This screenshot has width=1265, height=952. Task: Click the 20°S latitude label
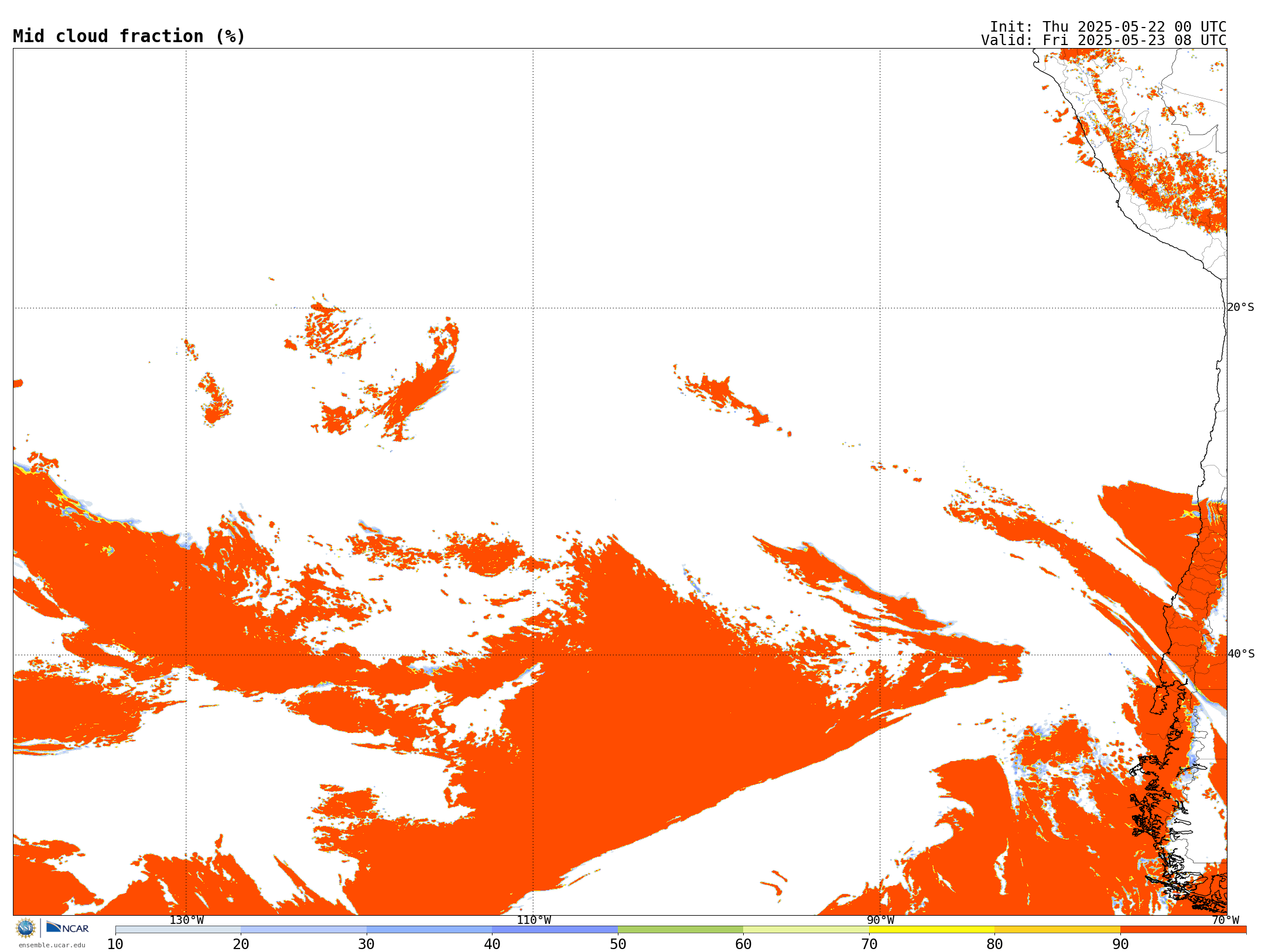coord(1241,307)
